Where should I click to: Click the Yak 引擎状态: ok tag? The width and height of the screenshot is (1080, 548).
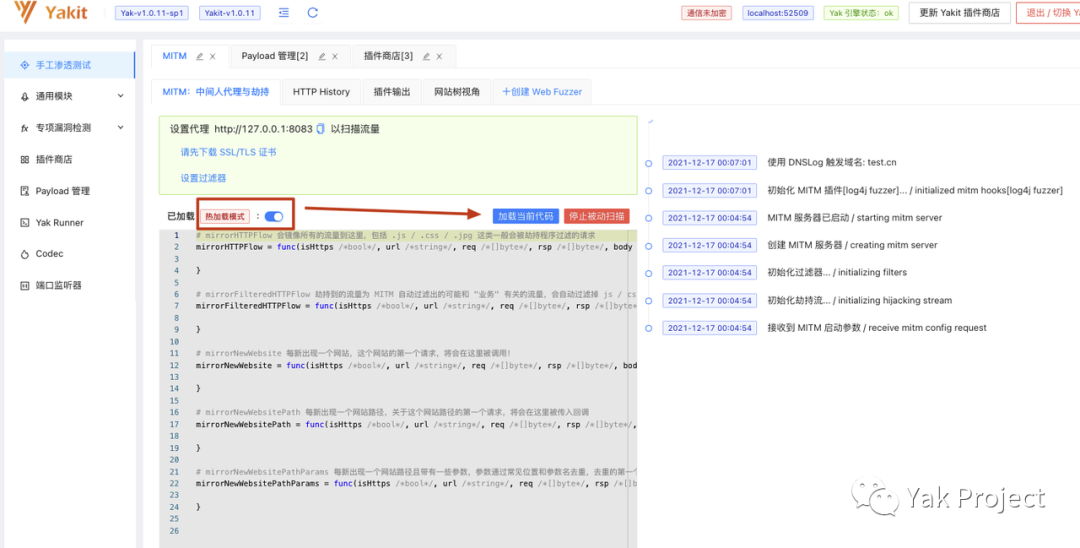point(861,13)
